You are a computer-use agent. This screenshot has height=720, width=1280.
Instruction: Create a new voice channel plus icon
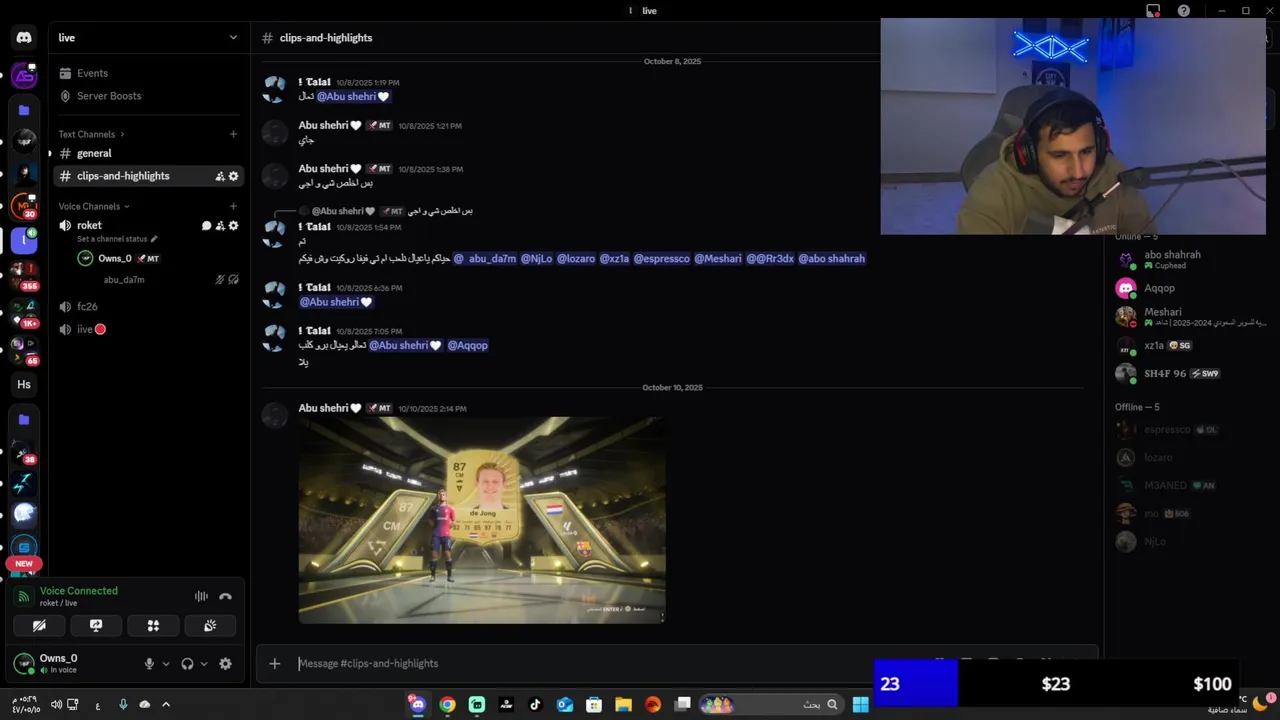click(x=233, y=206)
